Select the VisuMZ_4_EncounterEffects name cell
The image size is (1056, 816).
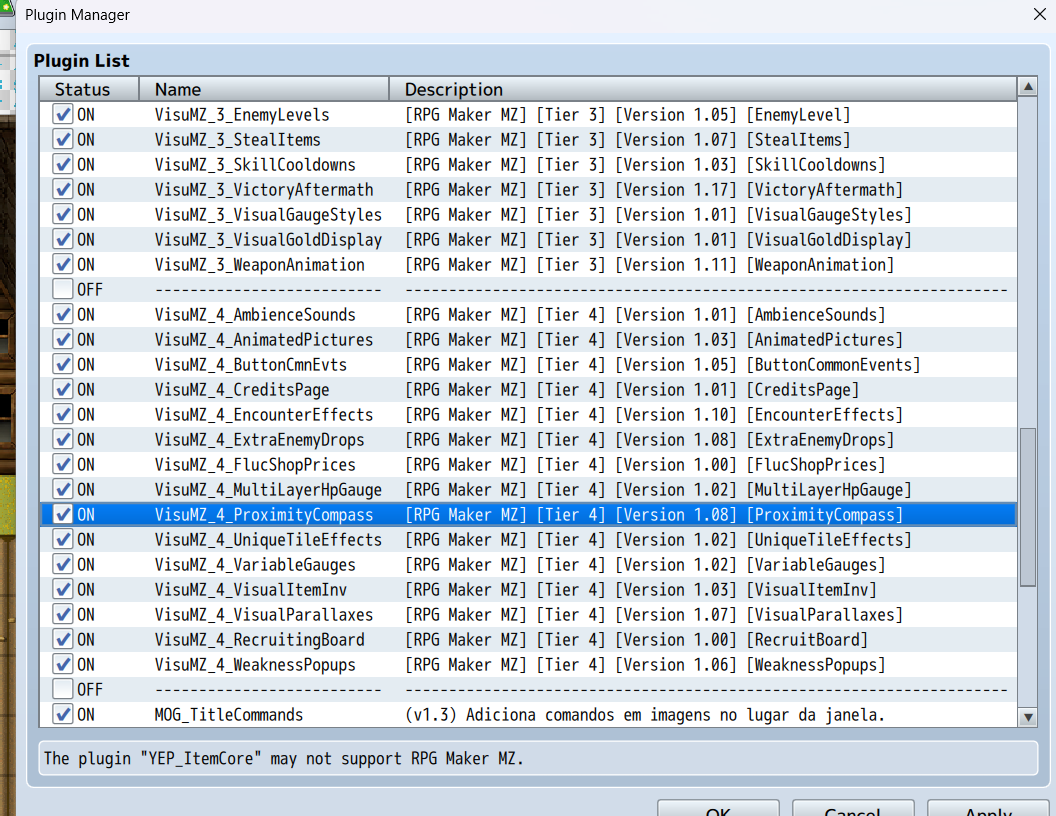coord(264,415)
